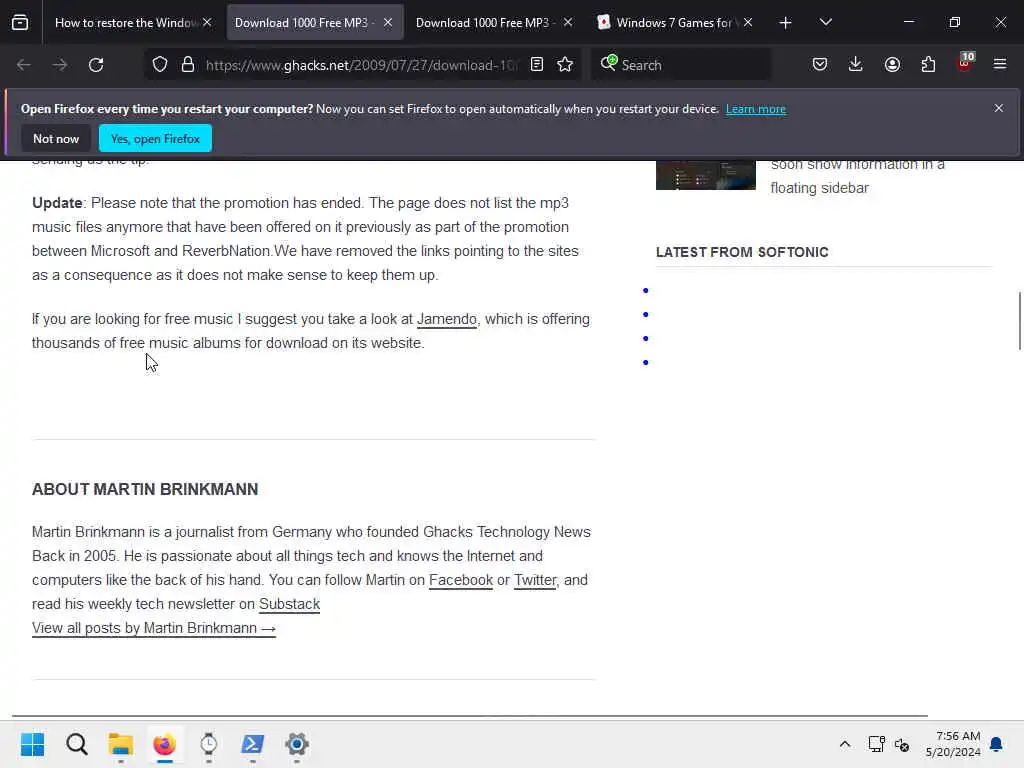Show hidden system tray icons
Viewport: 1024px width, 768px height.
(844, 744)
